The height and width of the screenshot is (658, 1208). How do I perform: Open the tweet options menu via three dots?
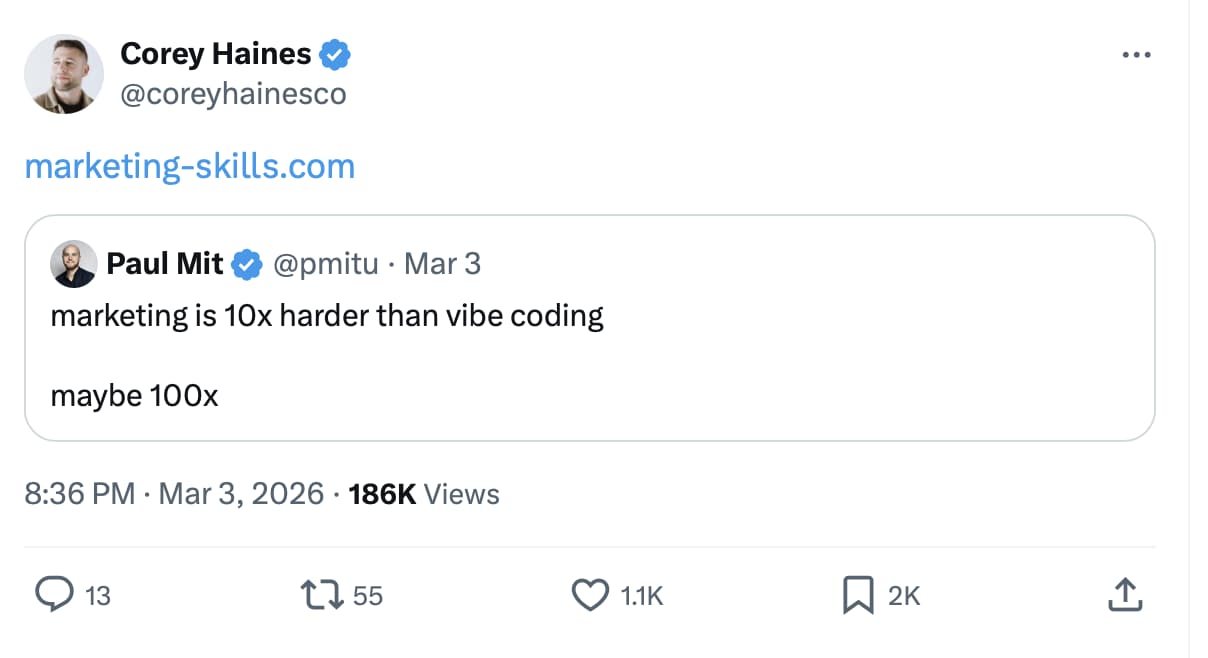(1136, 55)
